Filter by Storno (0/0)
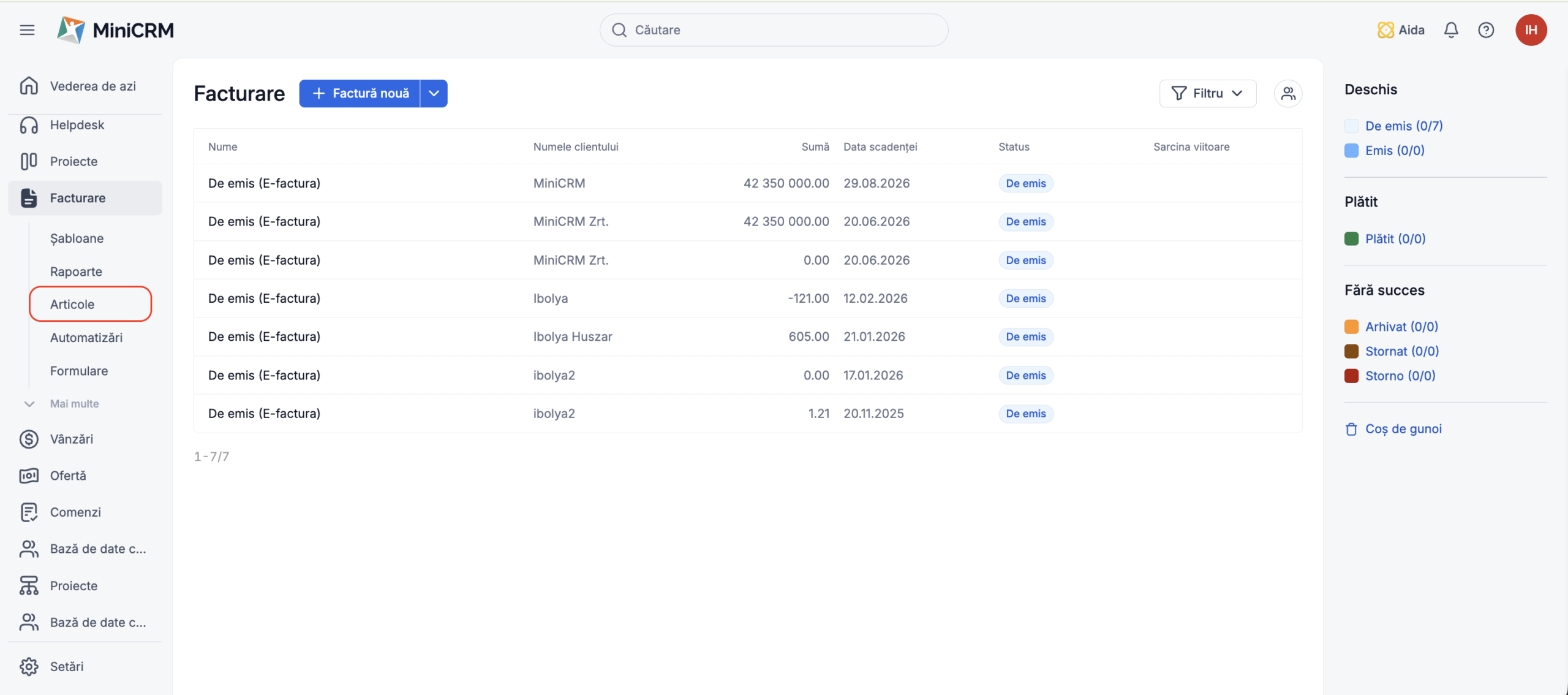 click(1400, 376)
